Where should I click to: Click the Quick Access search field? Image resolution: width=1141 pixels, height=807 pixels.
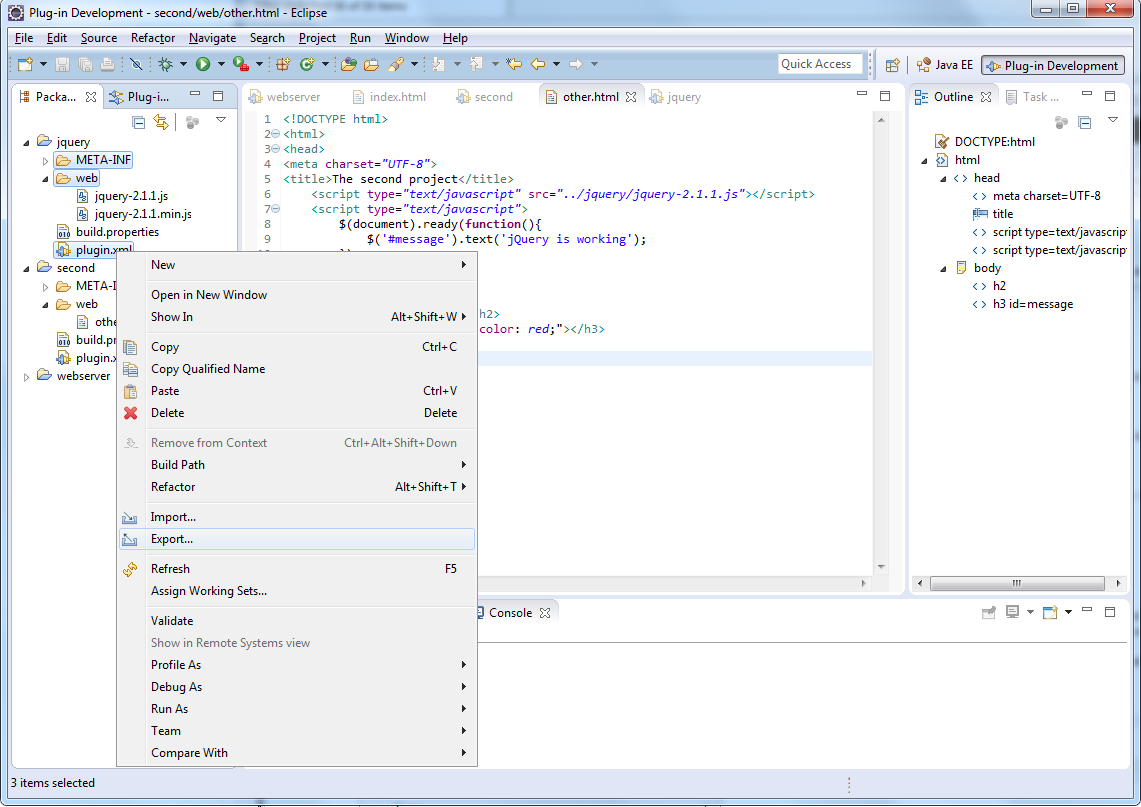point(820,64)
